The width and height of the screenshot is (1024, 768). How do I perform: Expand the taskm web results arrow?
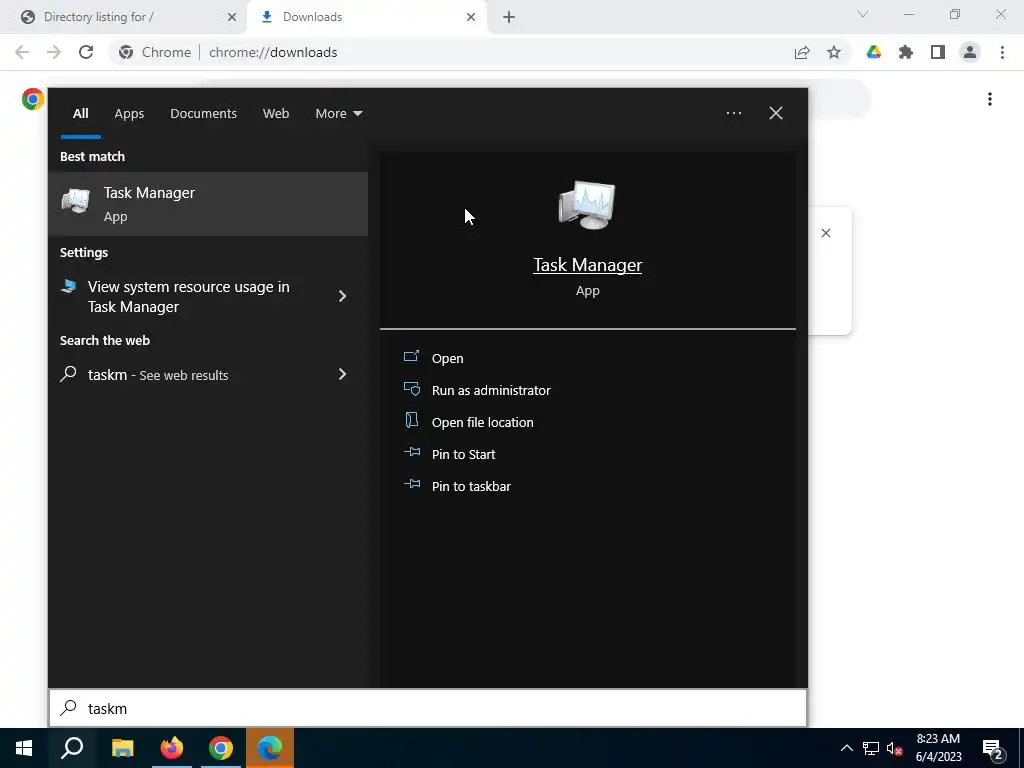[x=342, y=374]
